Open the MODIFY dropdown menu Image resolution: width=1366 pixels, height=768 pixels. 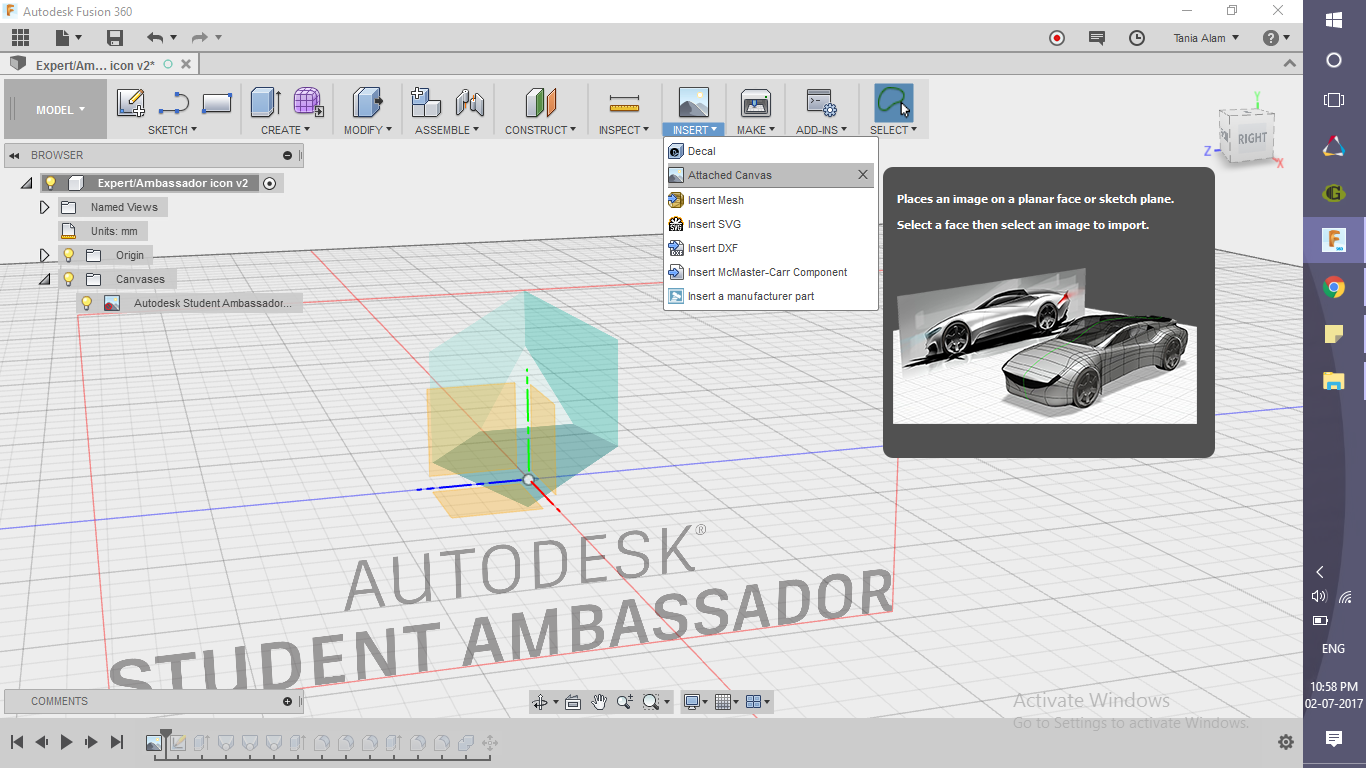(x=368, y=130)
